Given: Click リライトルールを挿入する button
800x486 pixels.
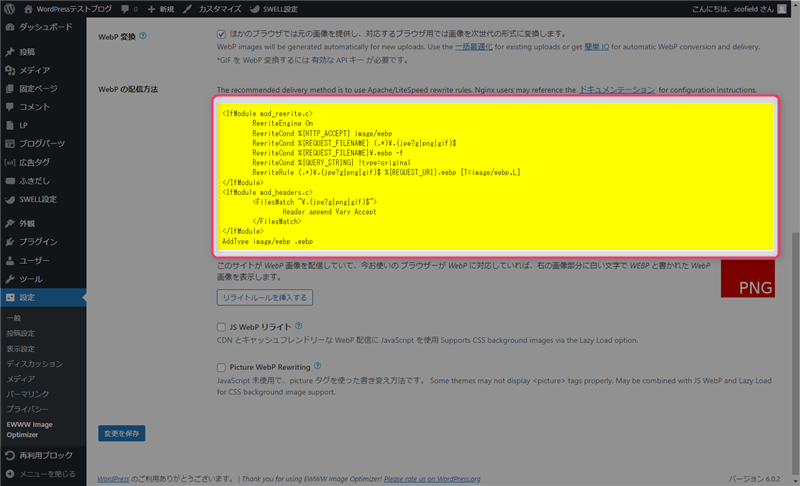Looking at the screenshot, I should pos(265,297).
